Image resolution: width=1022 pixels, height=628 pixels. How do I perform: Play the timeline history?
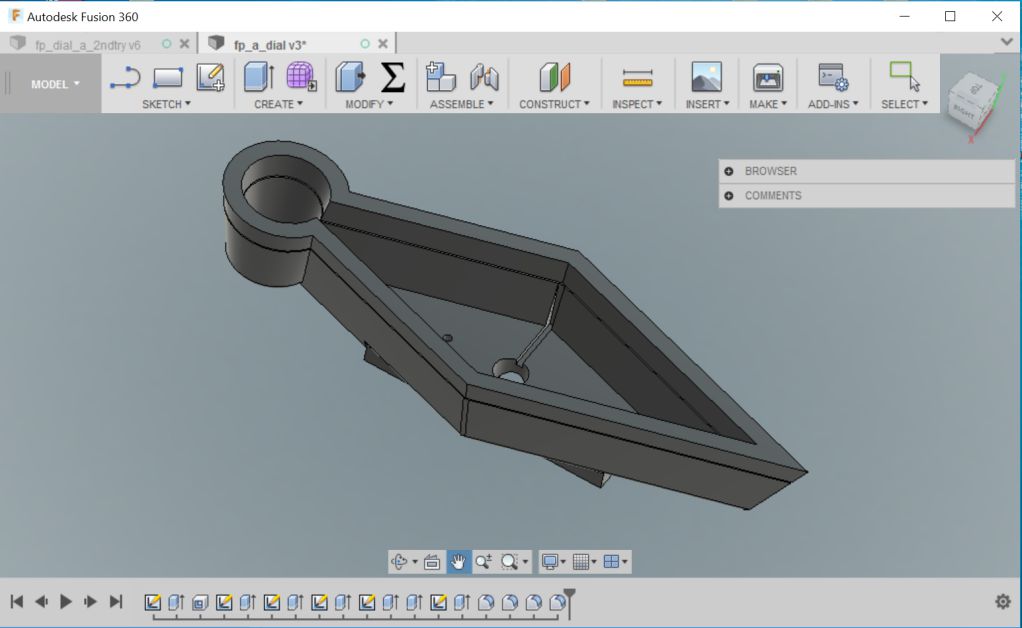pyautogui.click(x=66, y=601)
